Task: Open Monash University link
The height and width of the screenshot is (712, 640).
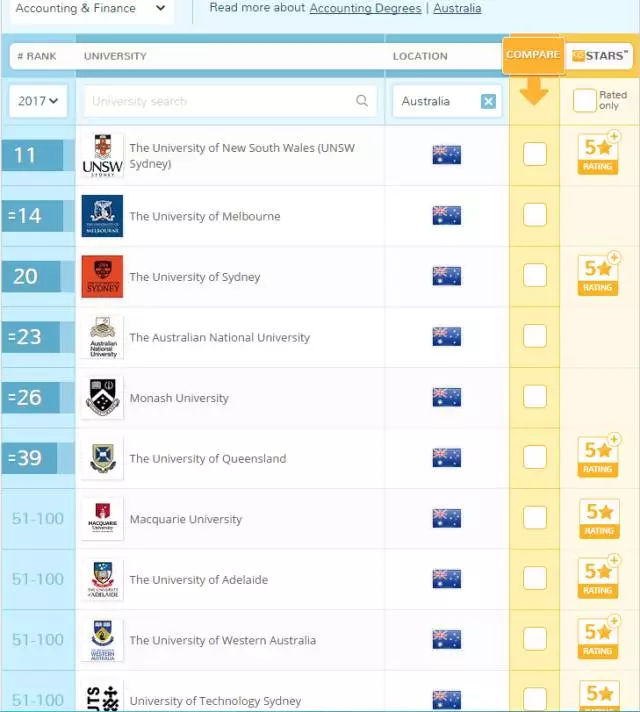Action: coord(179,398)
